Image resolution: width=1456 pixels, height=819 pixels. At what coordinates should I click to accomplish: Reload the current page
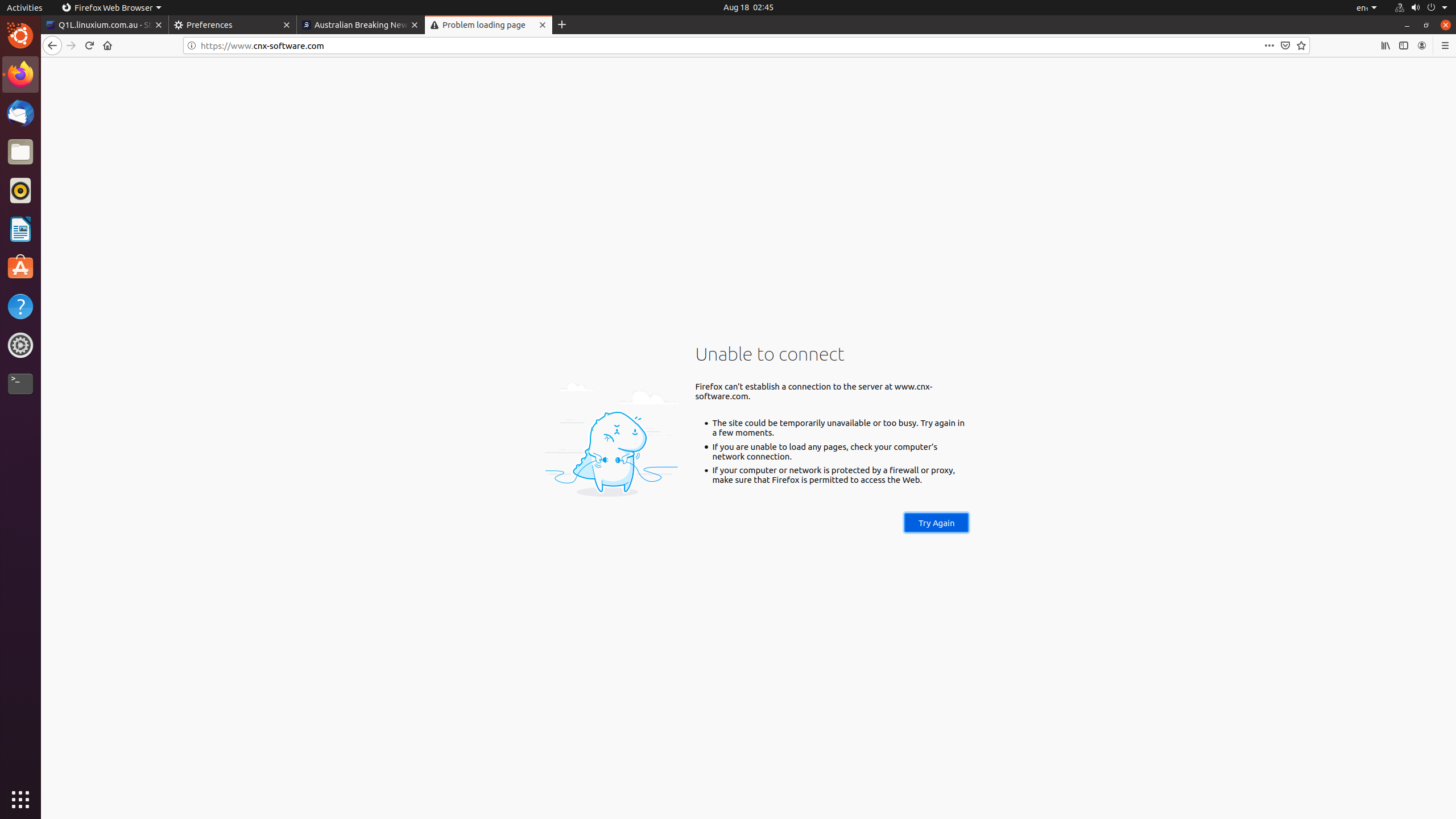89,45
